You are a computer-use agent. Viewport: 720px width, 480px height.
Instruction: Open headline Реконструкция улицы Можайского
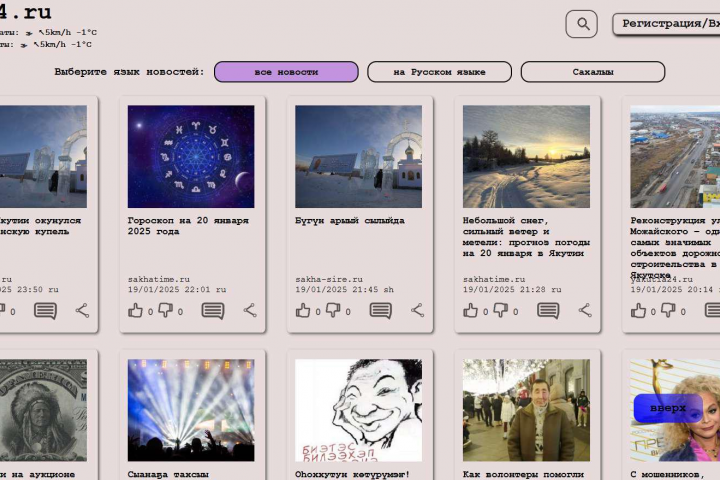[x=675, y=248]
